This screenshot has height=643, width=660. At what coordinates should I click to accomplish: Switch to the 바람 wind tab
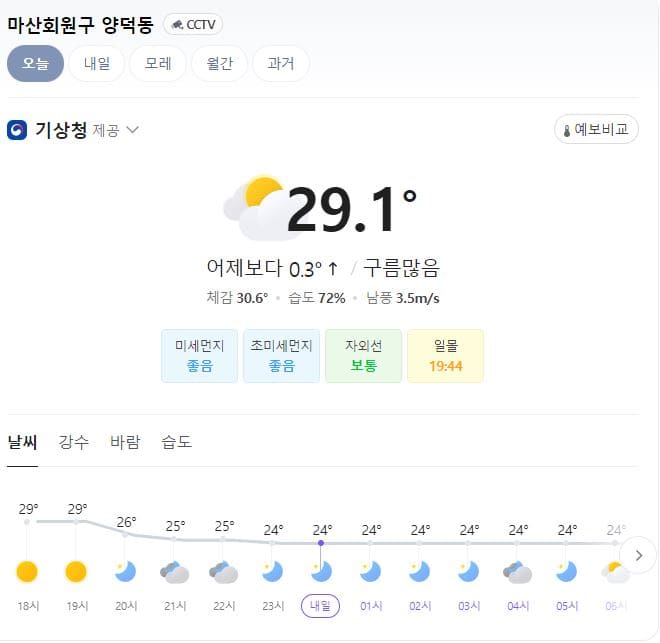click(x=125, y=442)
